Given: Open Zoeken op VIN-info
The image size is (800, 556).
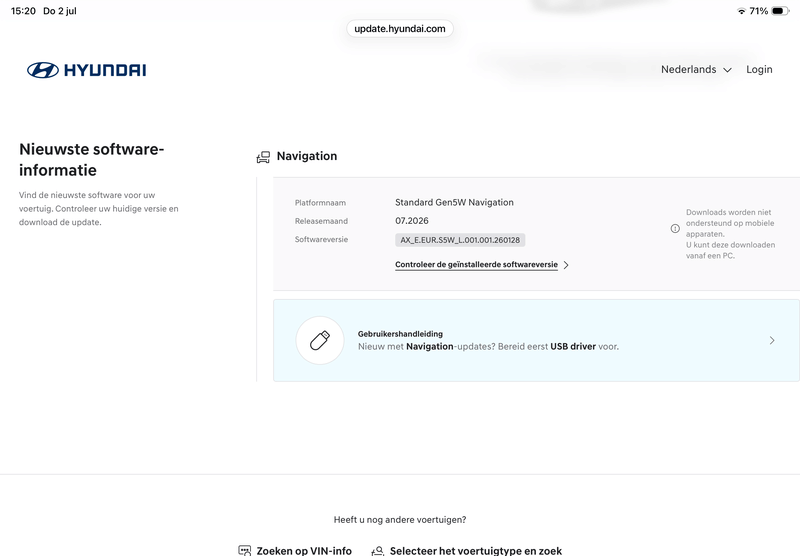Looking at the screenshot, I should (304, 550).
